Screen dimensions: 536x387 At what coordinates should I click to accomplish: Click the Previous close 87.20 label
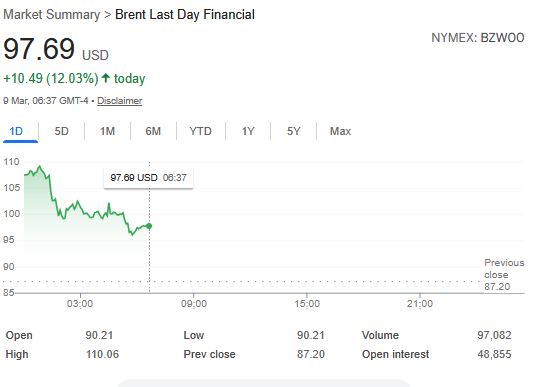pyautogui.click(x=504, y=275)
